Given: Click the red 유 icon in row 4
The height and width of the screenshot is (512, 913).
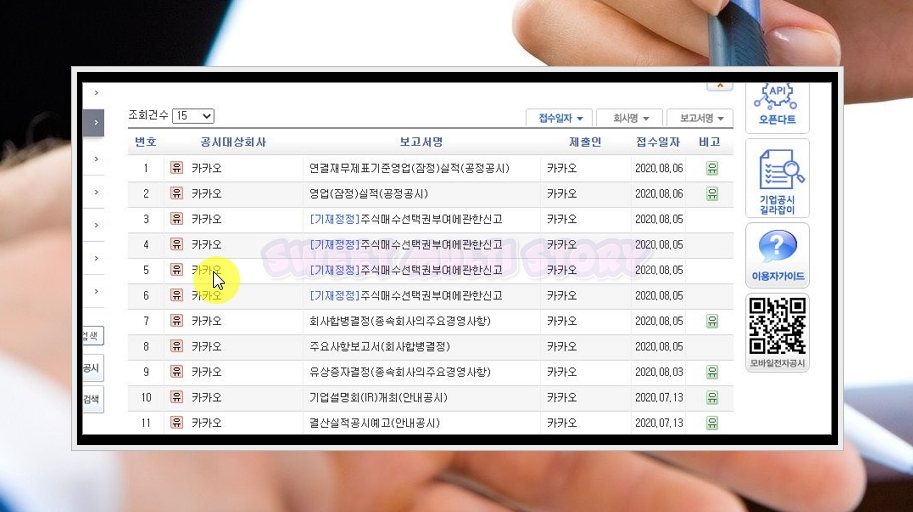Looking at the screenshot, I should [176, 244].
